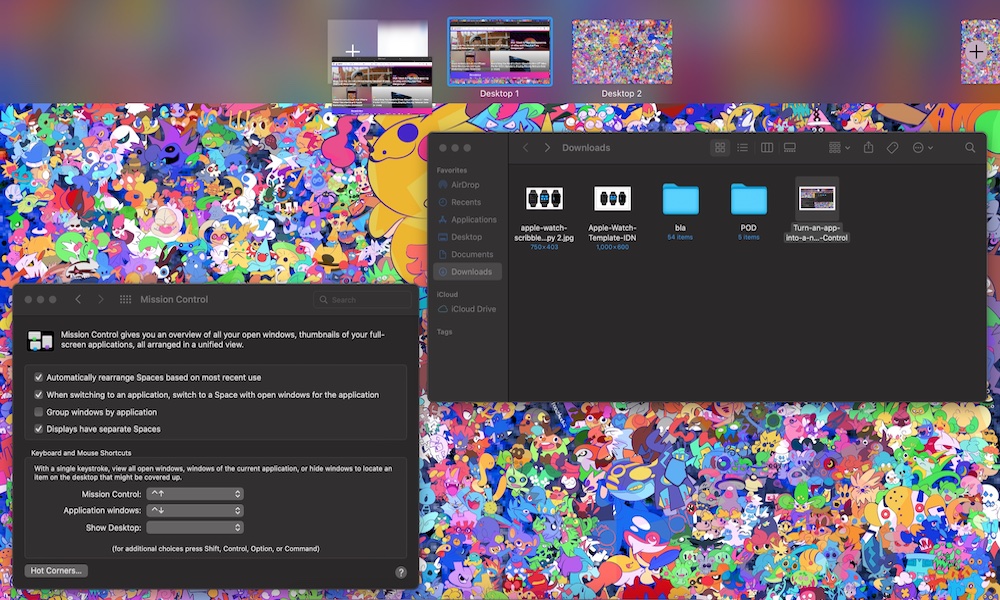Add a new desktop space with plus
The image size is (1000, 600).
point(976,52)
